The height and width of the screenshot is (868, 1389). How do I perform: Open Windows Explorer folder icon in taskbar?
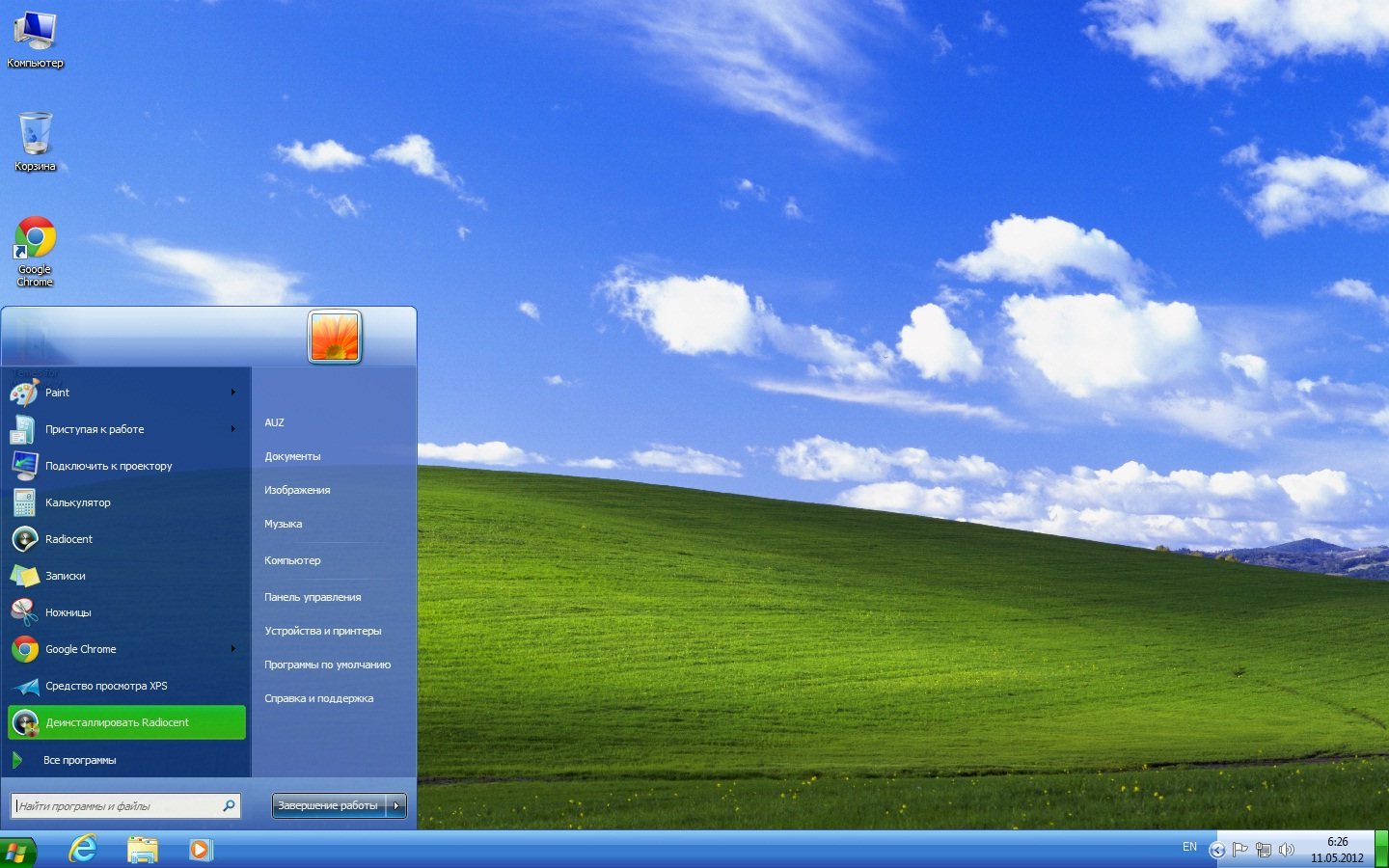pyautogui.click(x=143, y=849)
